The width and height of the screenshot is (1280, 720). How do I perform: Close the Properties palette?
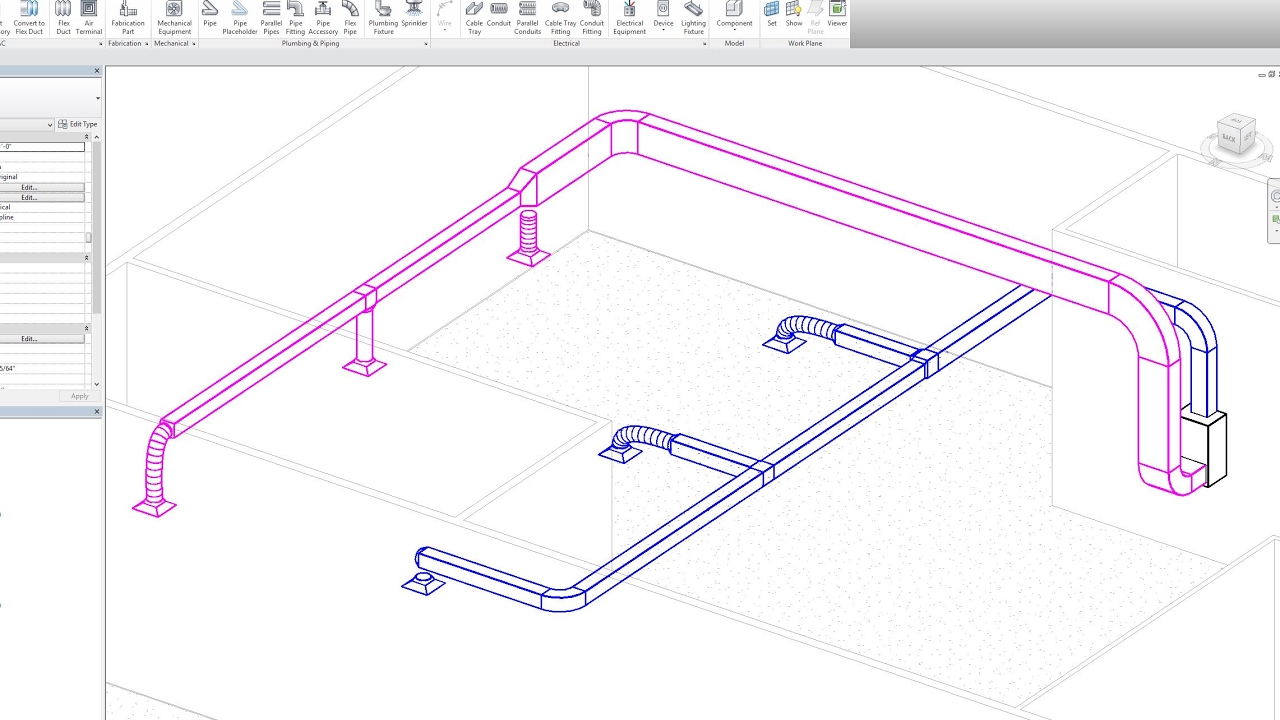(x=97, y=71)
